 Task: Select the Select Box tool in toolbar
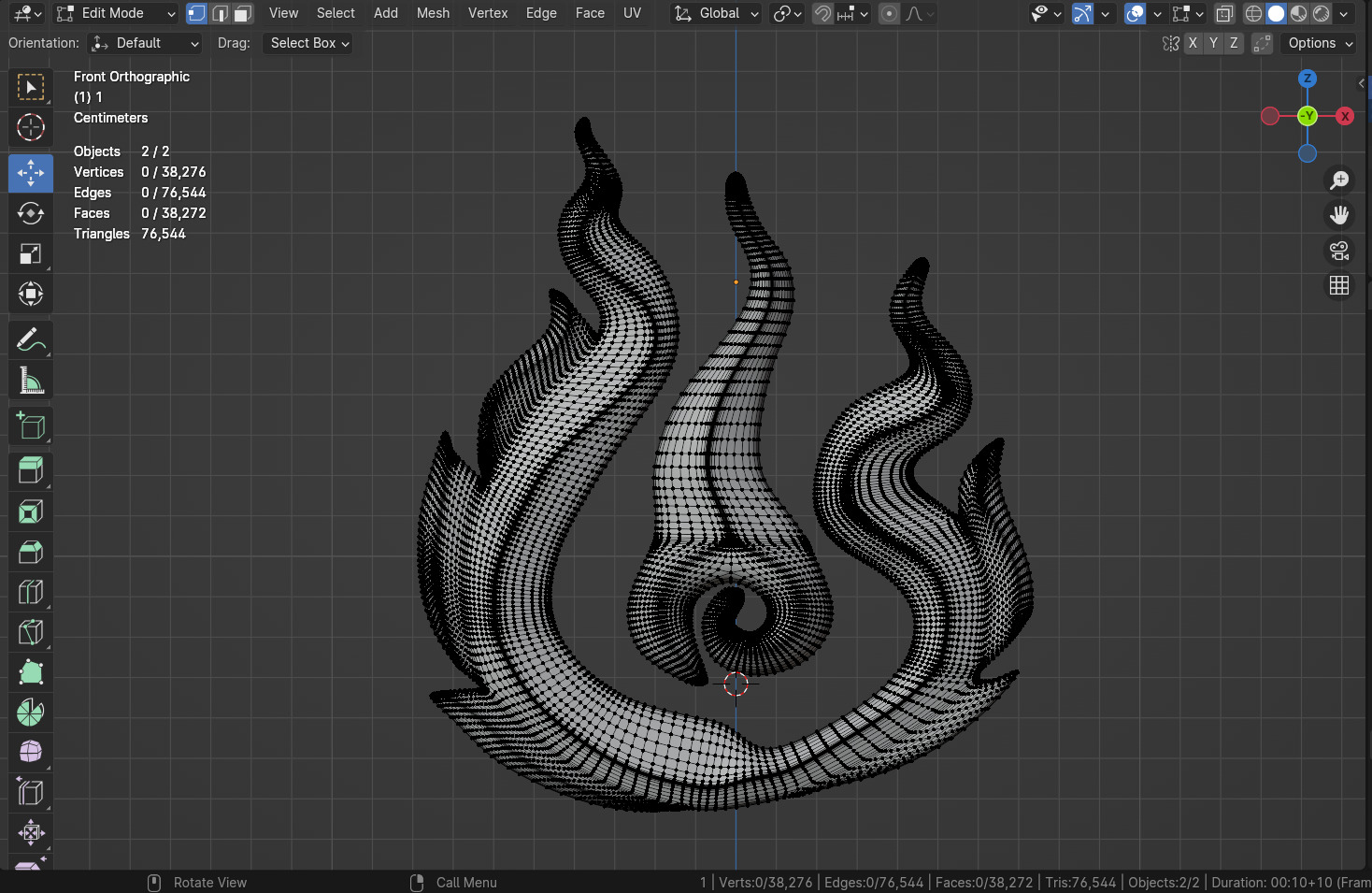tap(31, 88)
